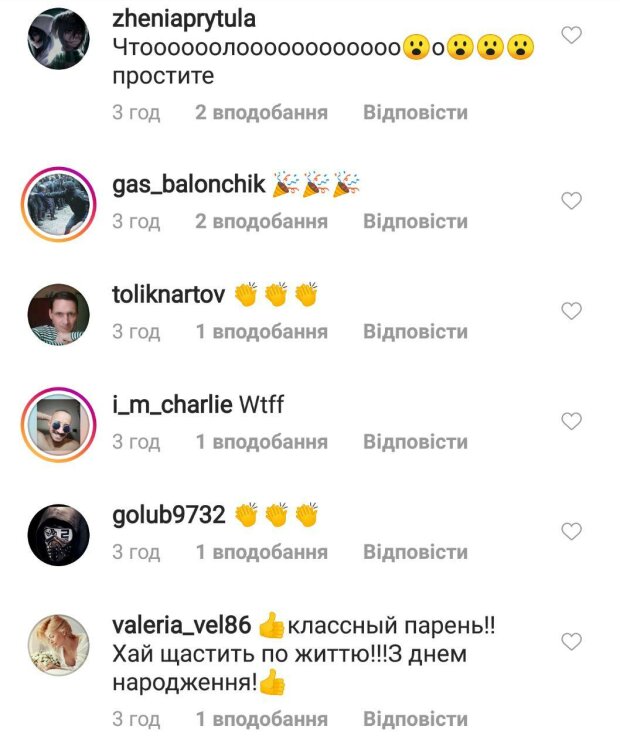Open golub9732 masked avatar
The height and width of the screenshot is (750, 620).
[58, 535]
